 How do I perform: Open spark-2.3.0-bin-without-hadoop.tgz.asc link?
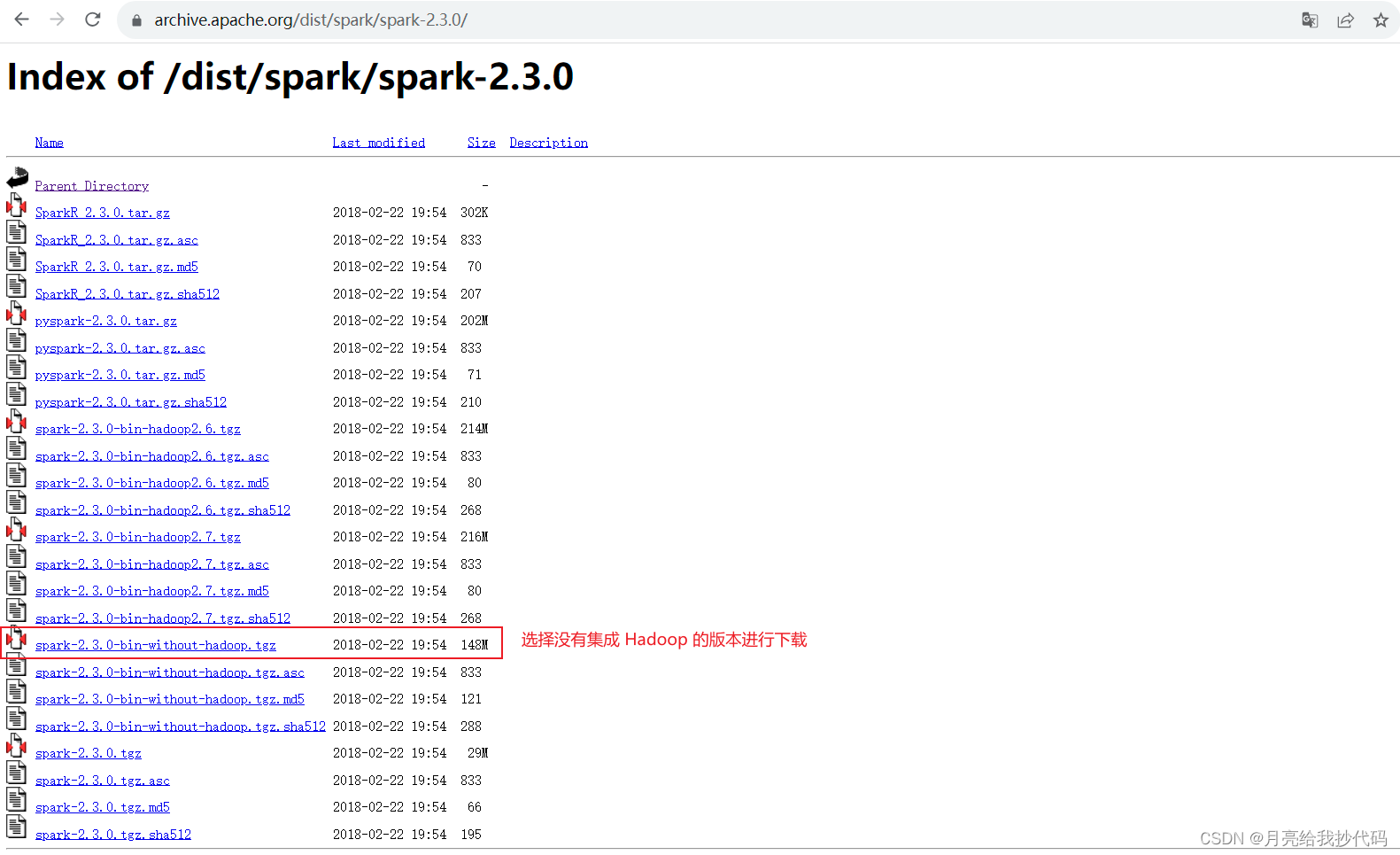(170, 672)
